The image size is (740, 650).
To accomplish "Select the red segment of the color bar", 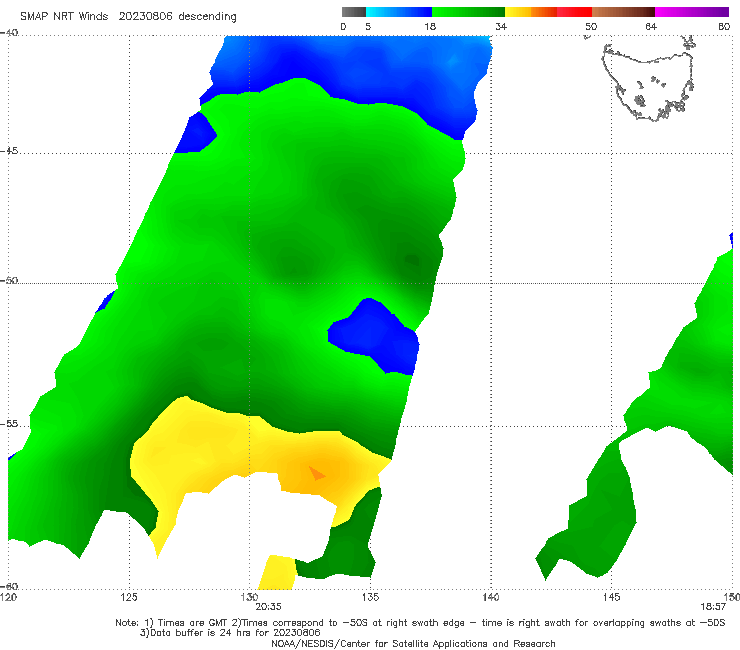I will (574, 12).
